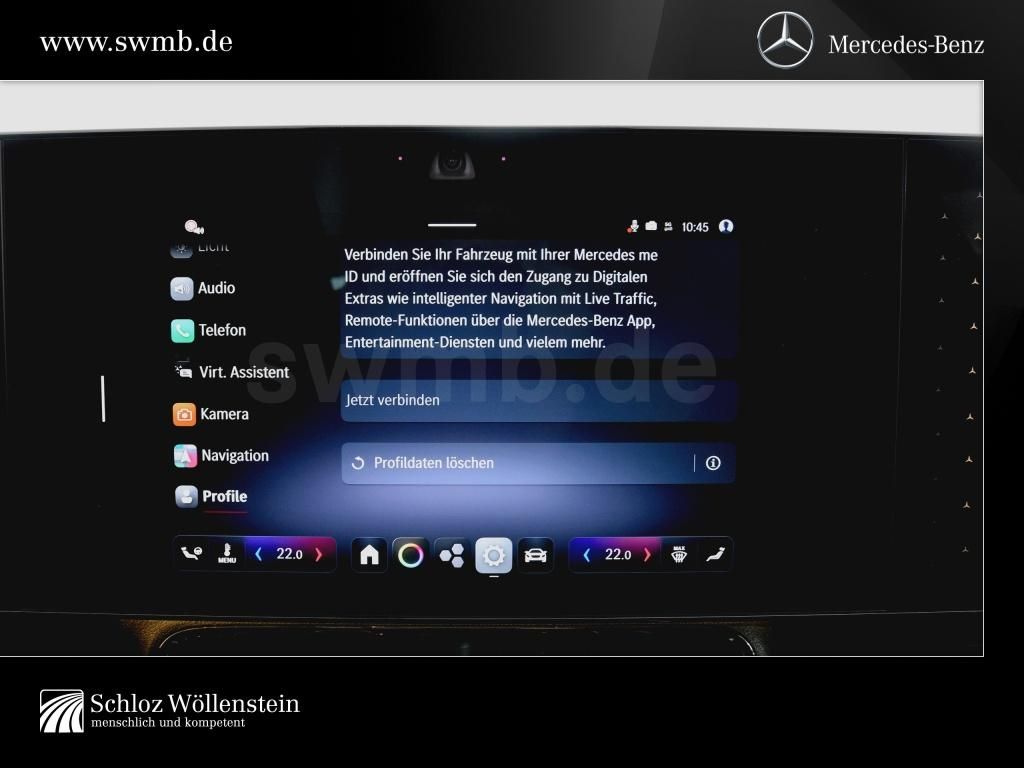The image size is (1024, 768).
Task: Select the settings gear in the dock
Action: (493, 554)
